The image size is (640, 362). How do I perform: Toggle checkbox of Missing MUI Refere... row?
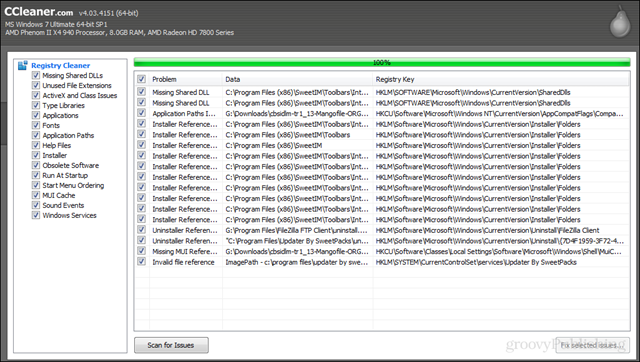click(x=142, y=251)
